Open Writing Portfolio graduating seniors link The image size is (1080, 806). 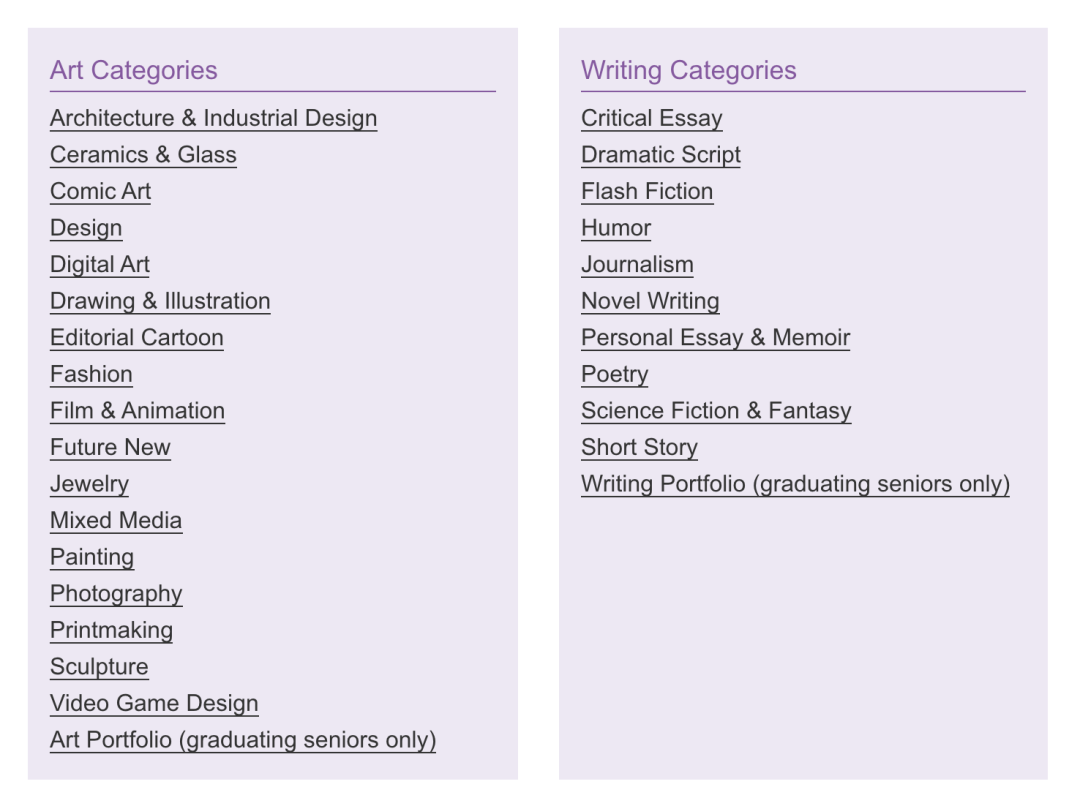[x=796, y=484]
